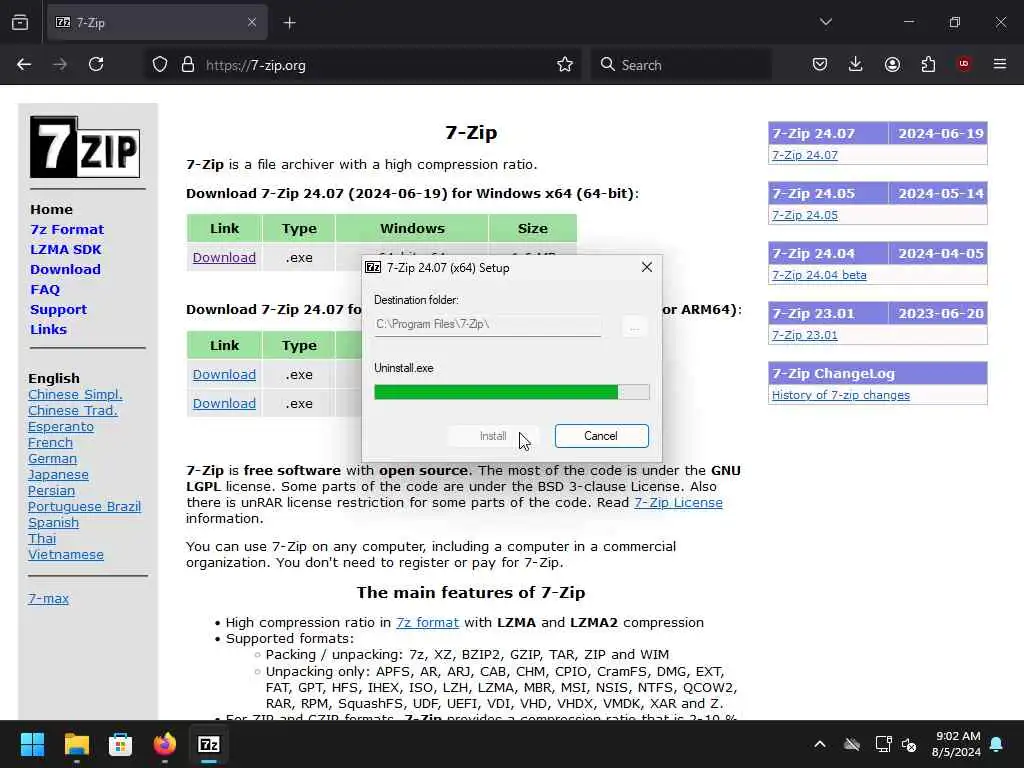Click the network tray icon

tap(883, 744)
